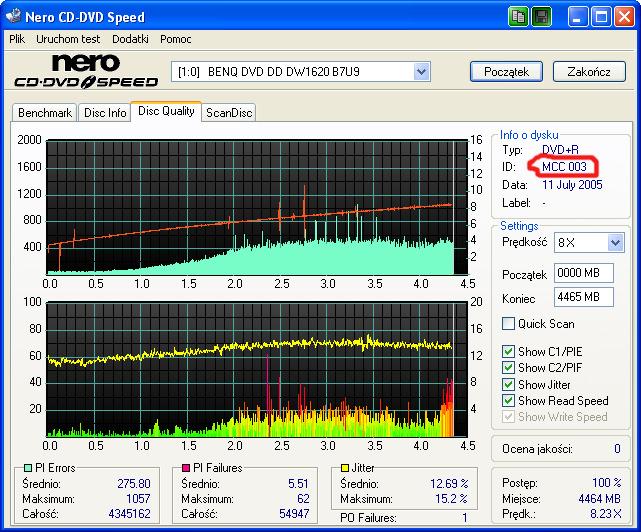
Task: Click the Ocena jakości score 0
Action: 617,449
